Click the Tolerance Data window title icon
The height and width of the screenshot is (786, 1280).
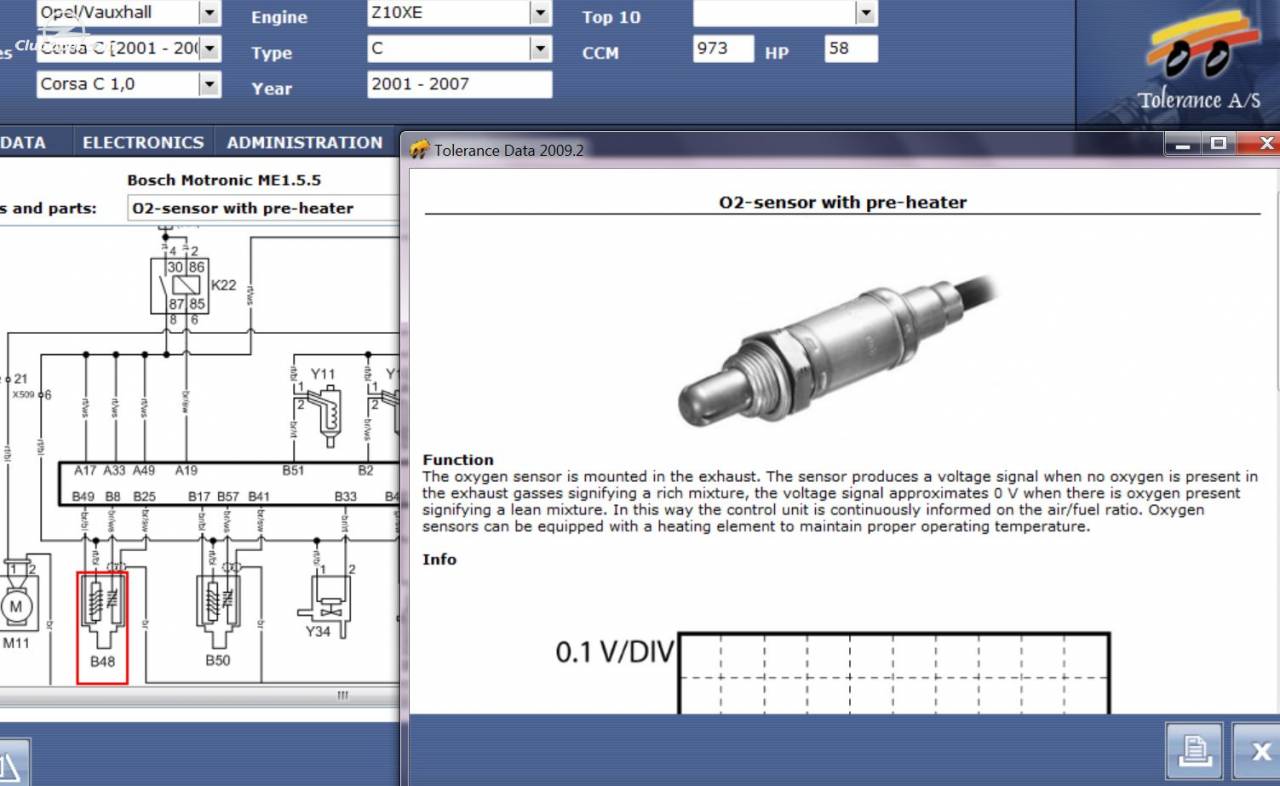(420, 150)
